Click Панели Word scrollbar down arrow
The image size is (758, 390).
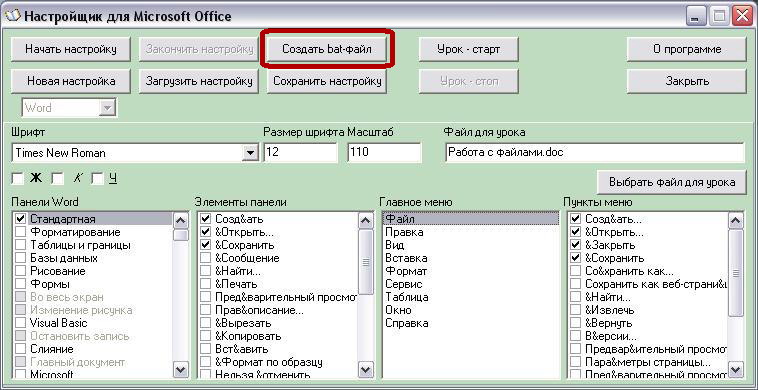pos(181,370)
